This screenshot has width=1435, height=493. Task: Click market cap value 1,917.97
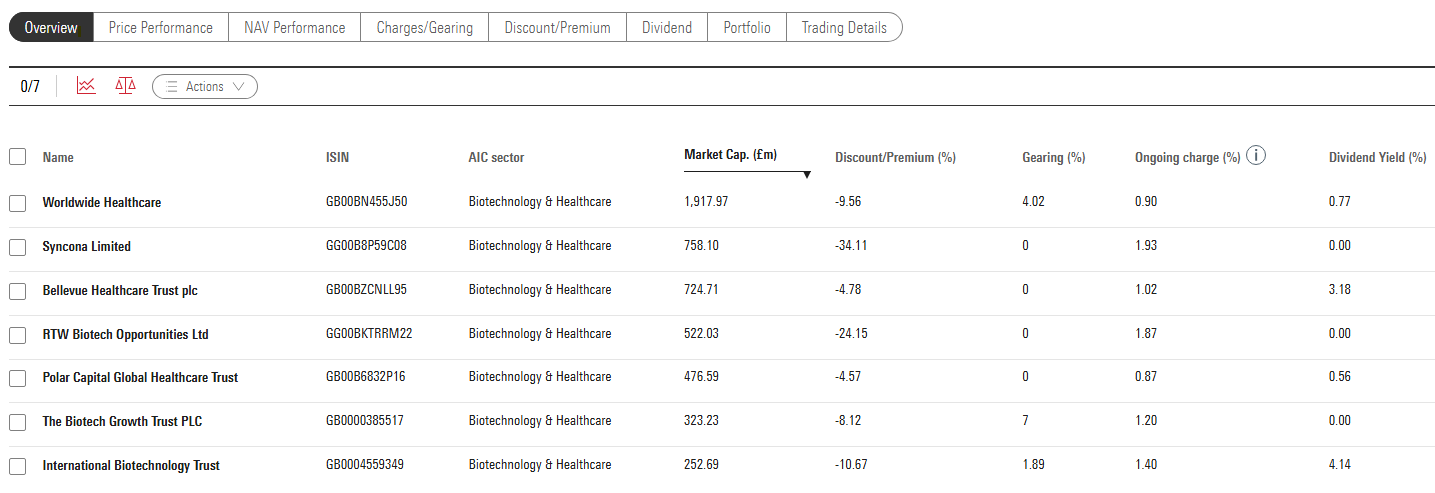click(706, 201)
